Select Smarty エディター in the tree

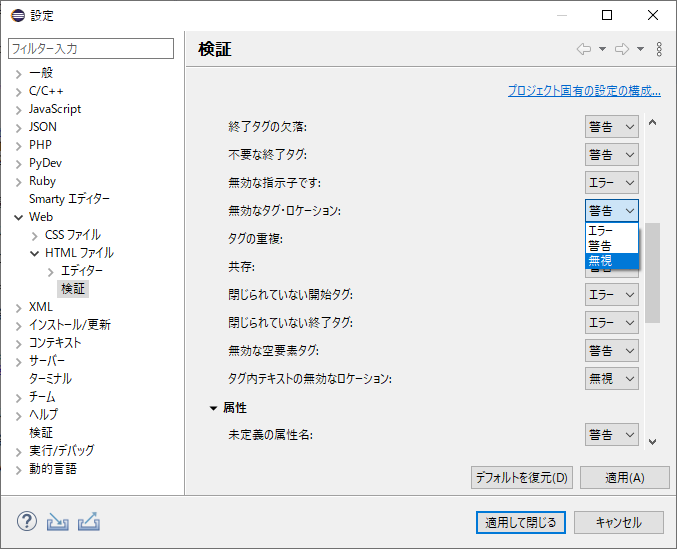69,199
